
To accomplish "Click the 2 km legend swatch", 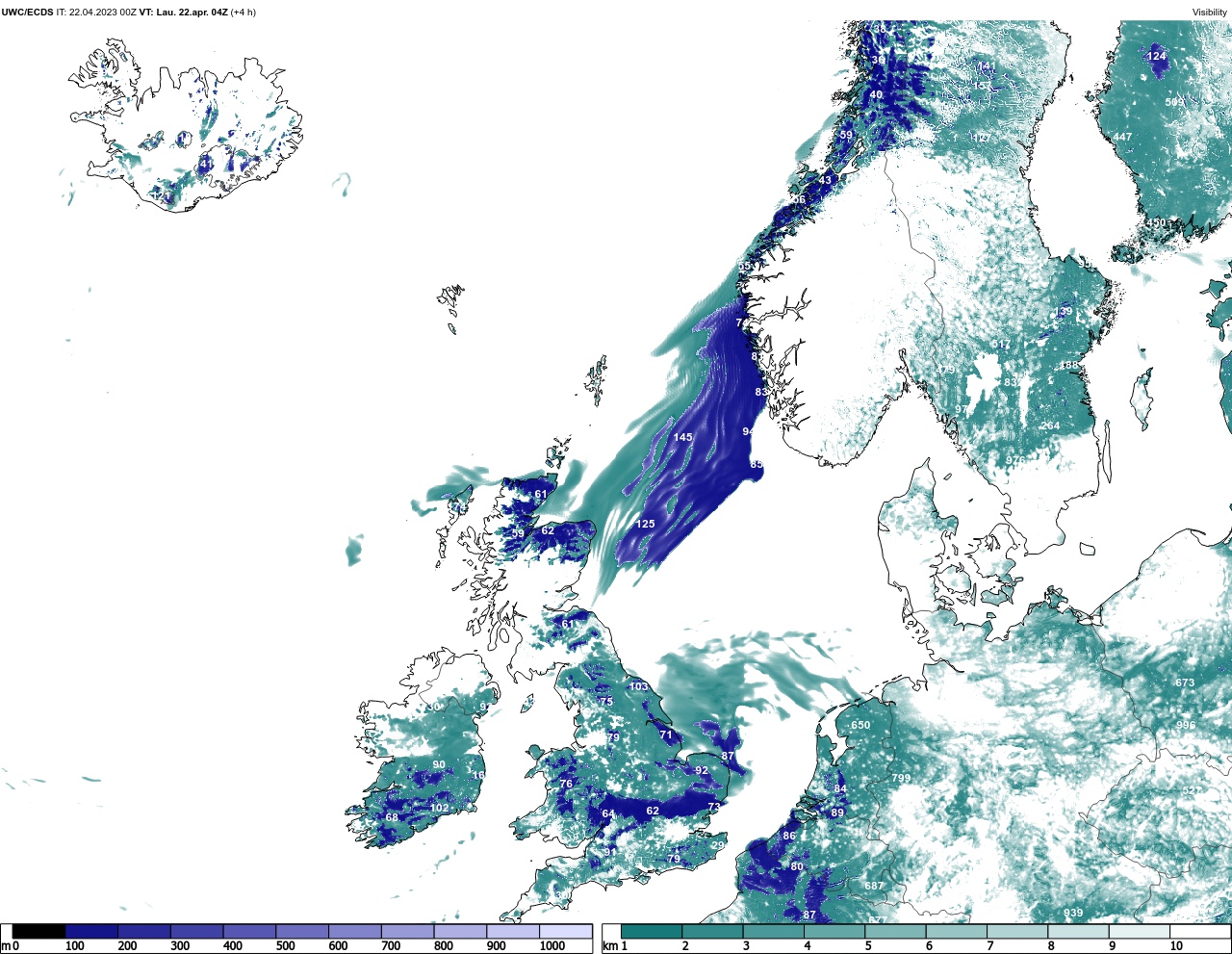I will [x=712, y=932].
